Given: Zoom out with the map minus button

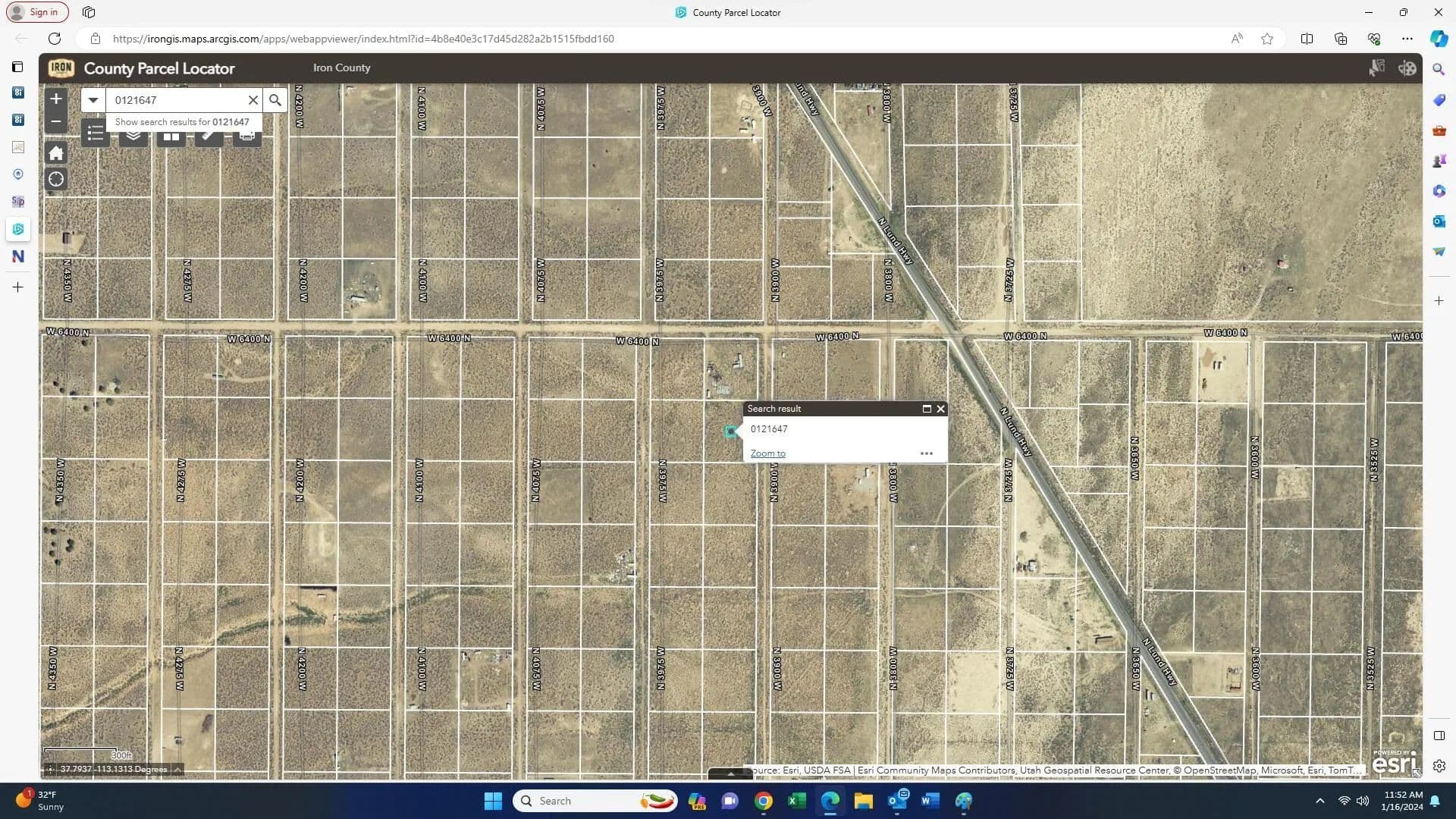Looking at the screenshot, I should (x=56, y=121).
